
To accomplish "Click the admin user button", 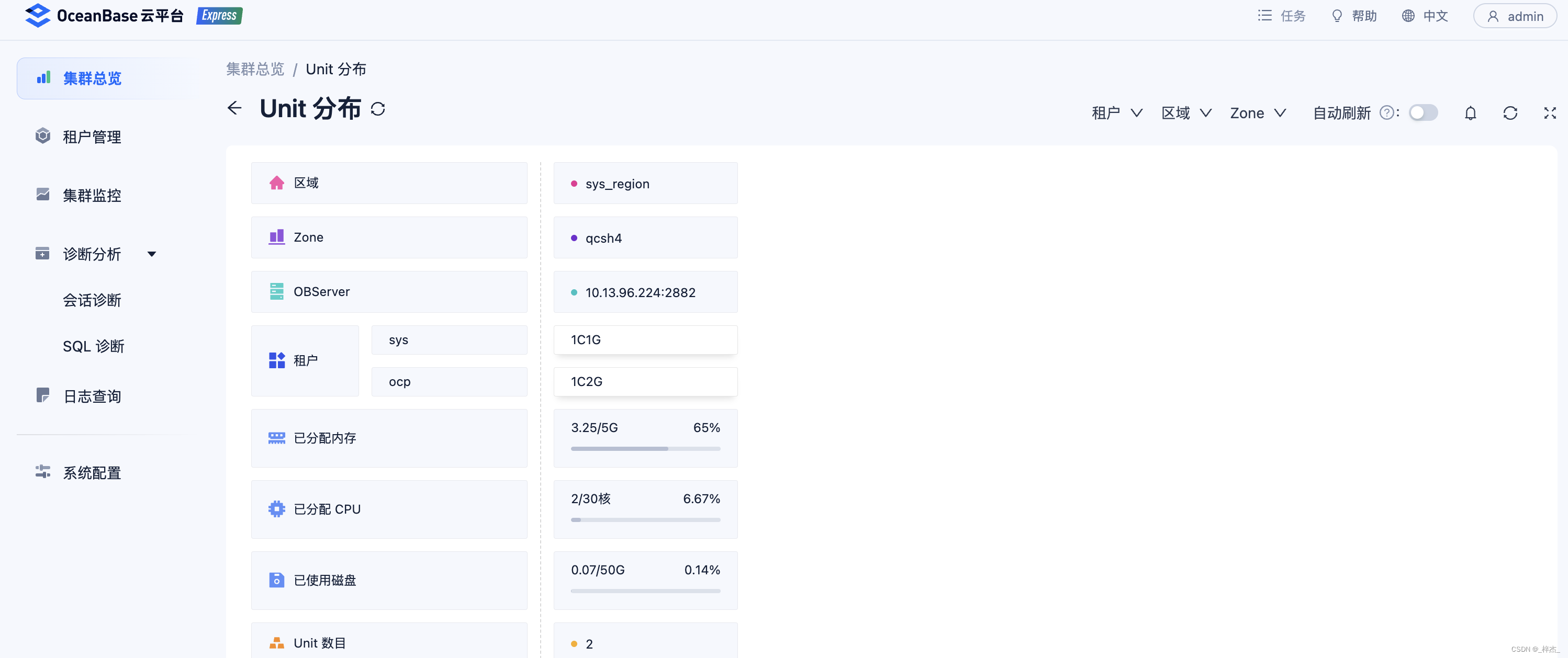I will click(1515, 16).
